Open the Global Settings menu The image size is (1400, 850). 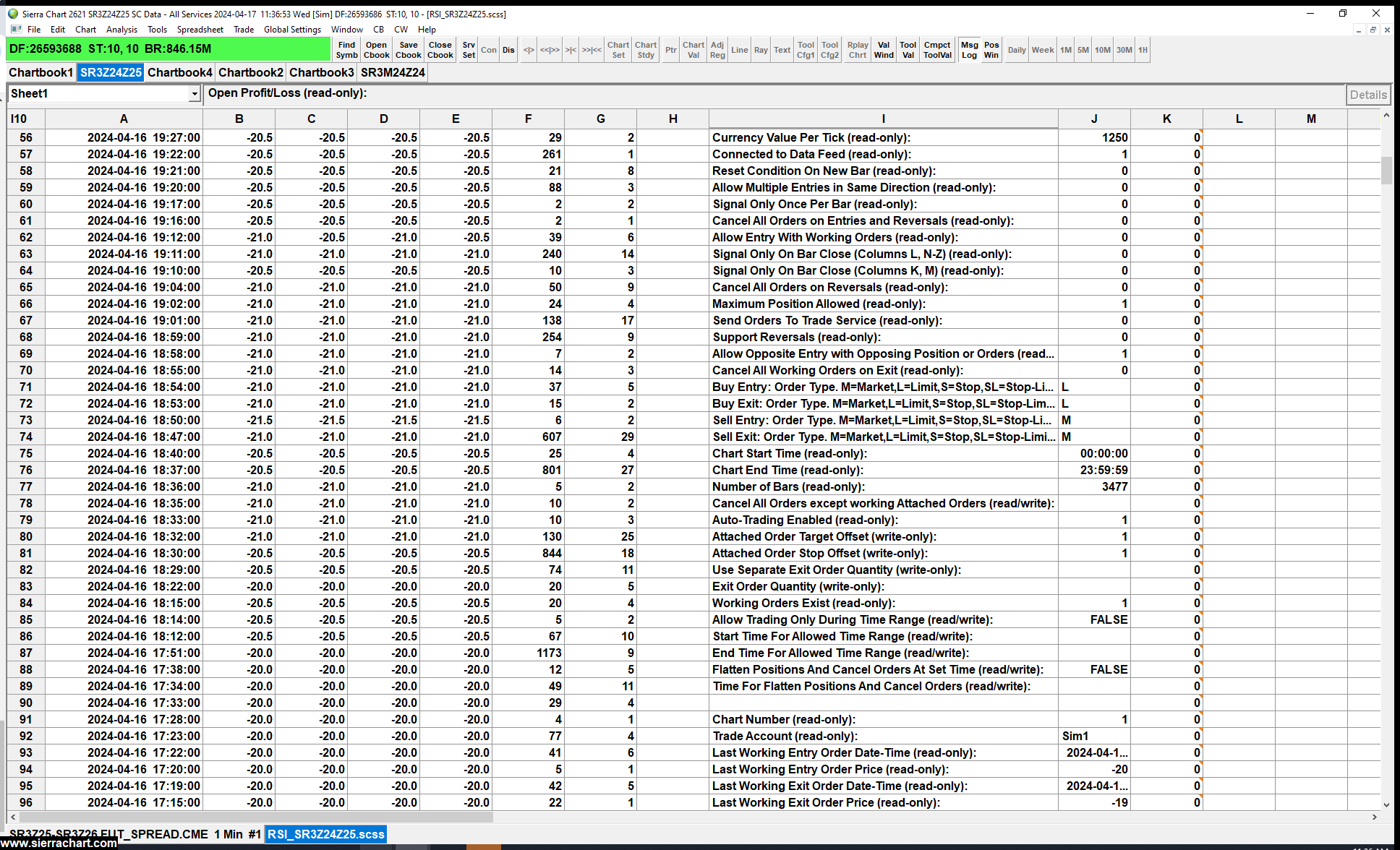coord(292,30)
